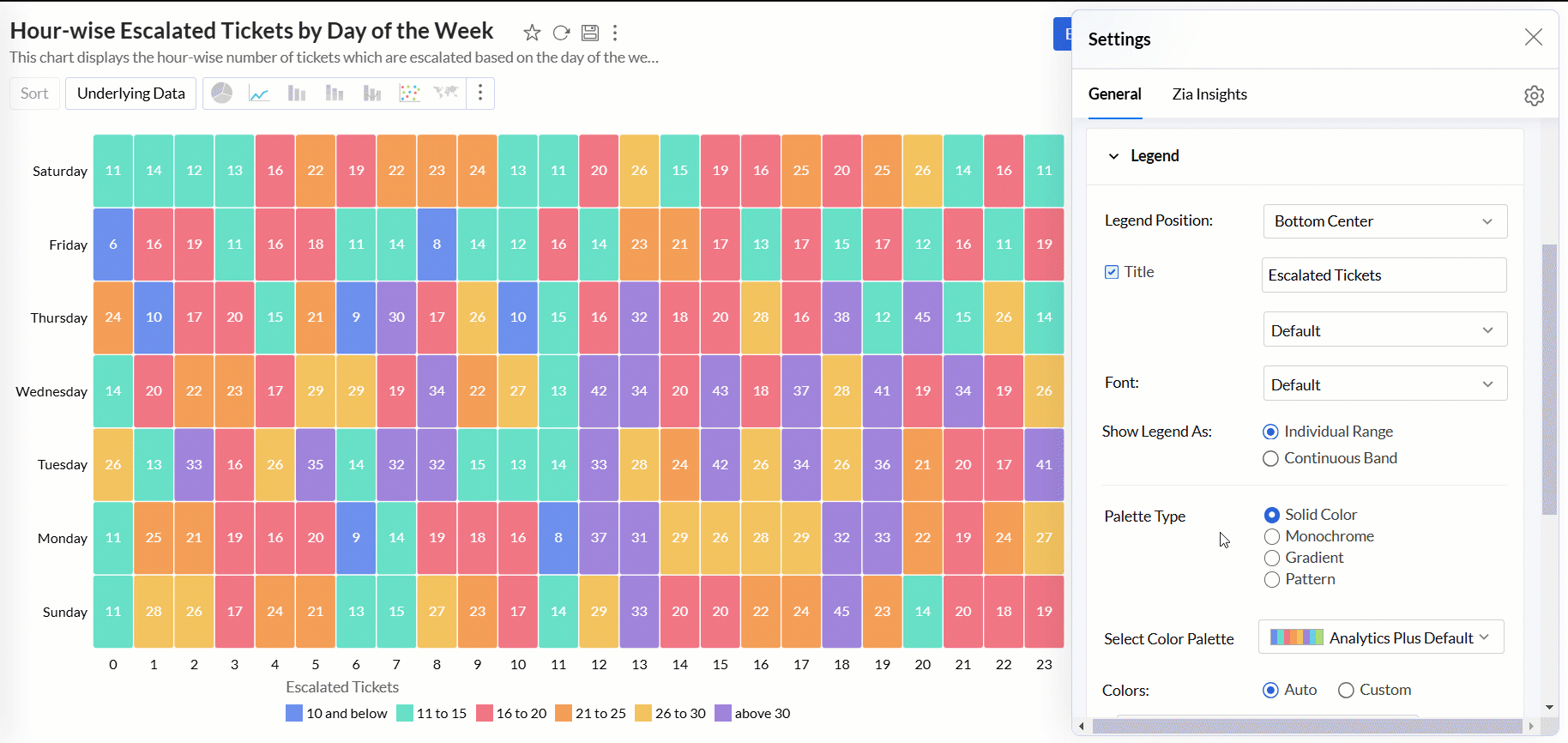
Task: Click the legend title text field
Action: 1384,275
